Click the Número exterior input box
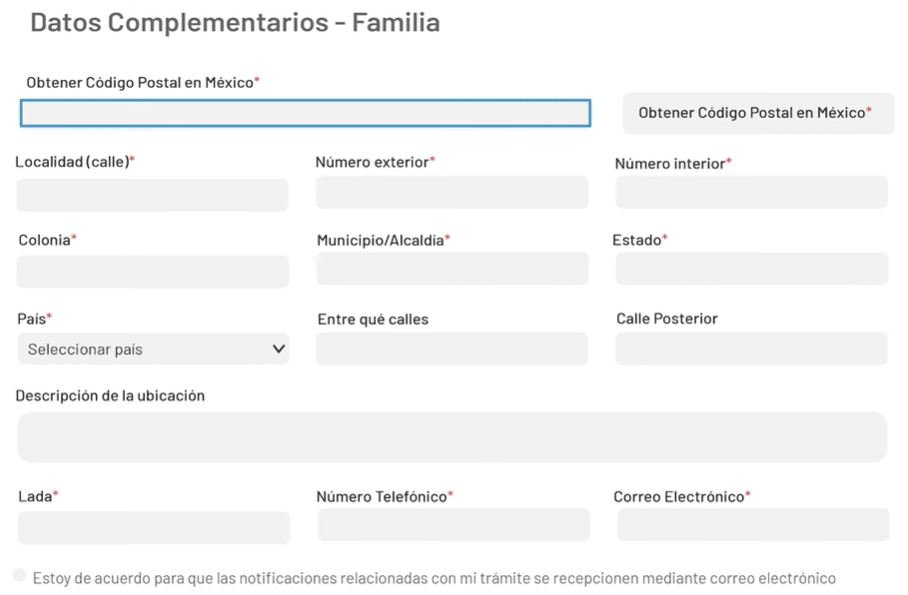This screenshot has width=908, height=595. coord(452,192)
